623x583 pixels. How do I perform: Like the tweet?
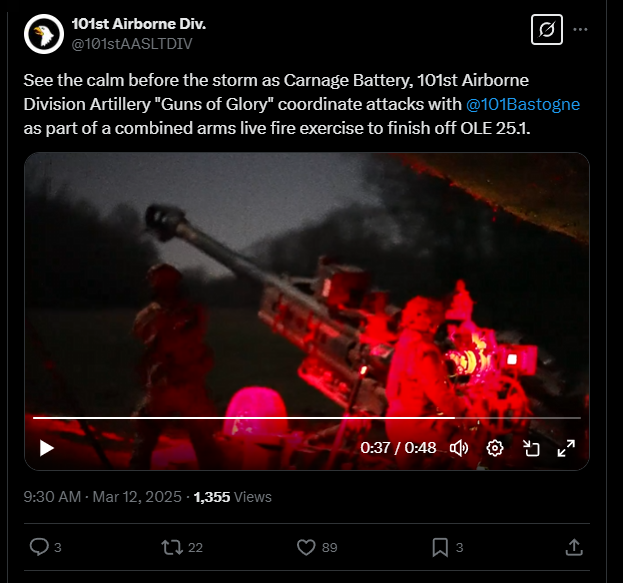coord(317,547)
